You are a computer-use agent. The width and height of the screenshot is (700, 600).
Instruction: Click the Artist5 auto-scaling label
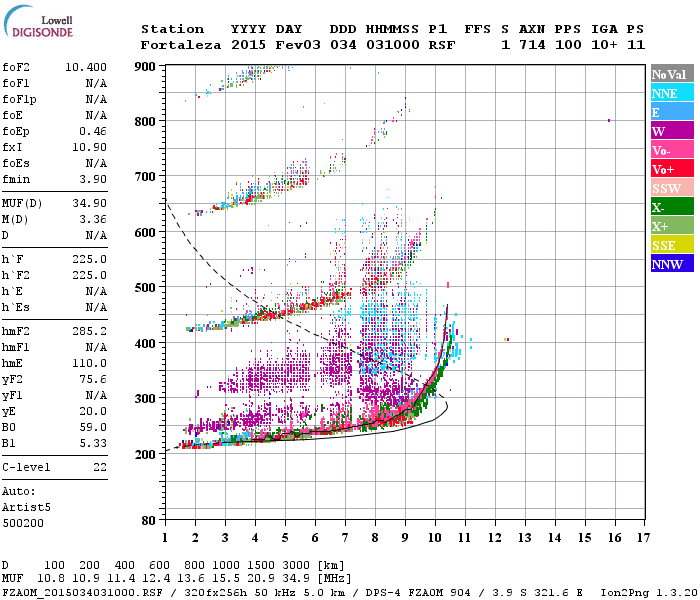click(x=26, y=508)
